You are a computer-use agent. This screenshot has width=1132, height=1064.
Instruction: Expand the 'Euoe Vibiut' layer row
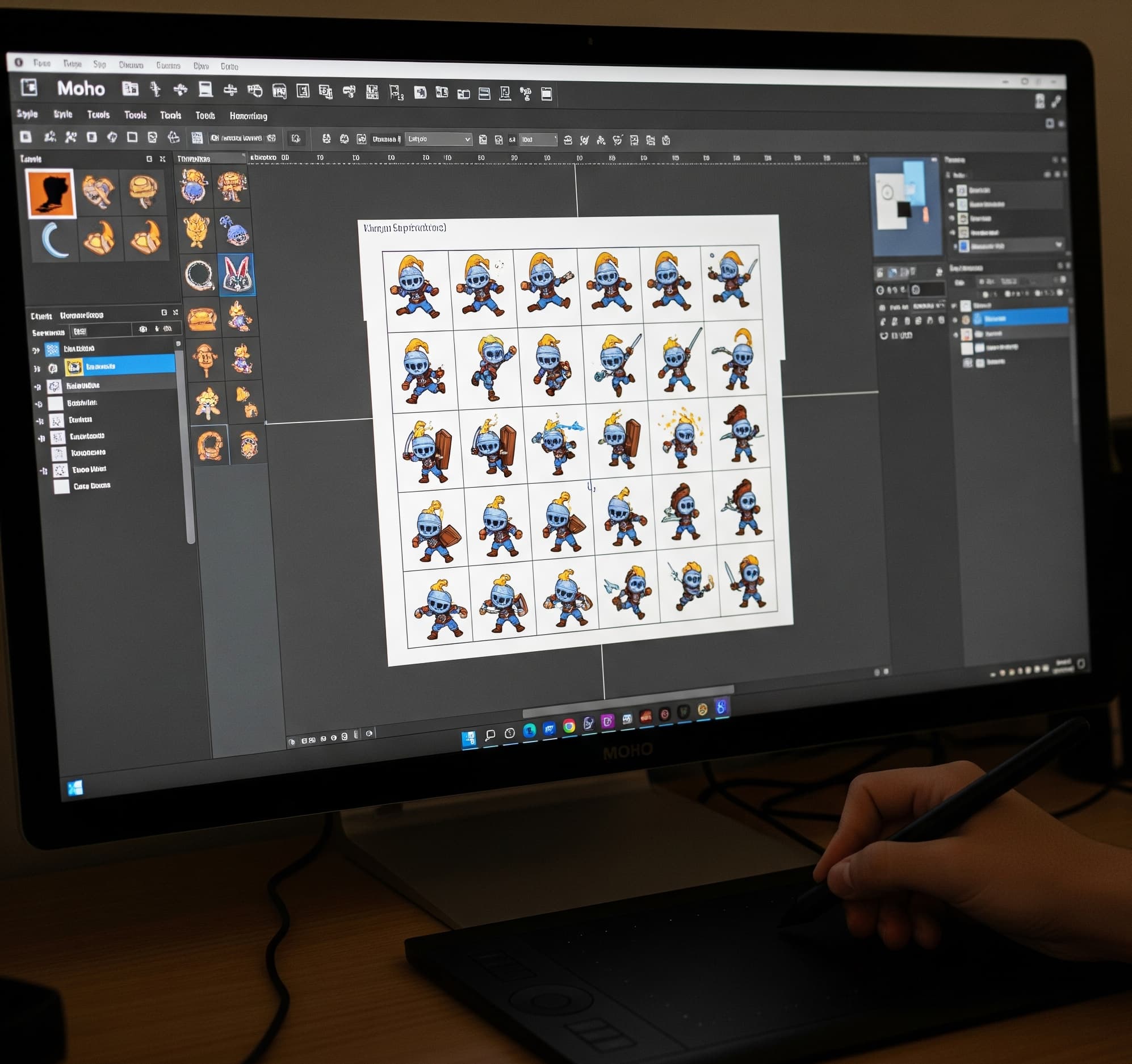pos(43,471)
